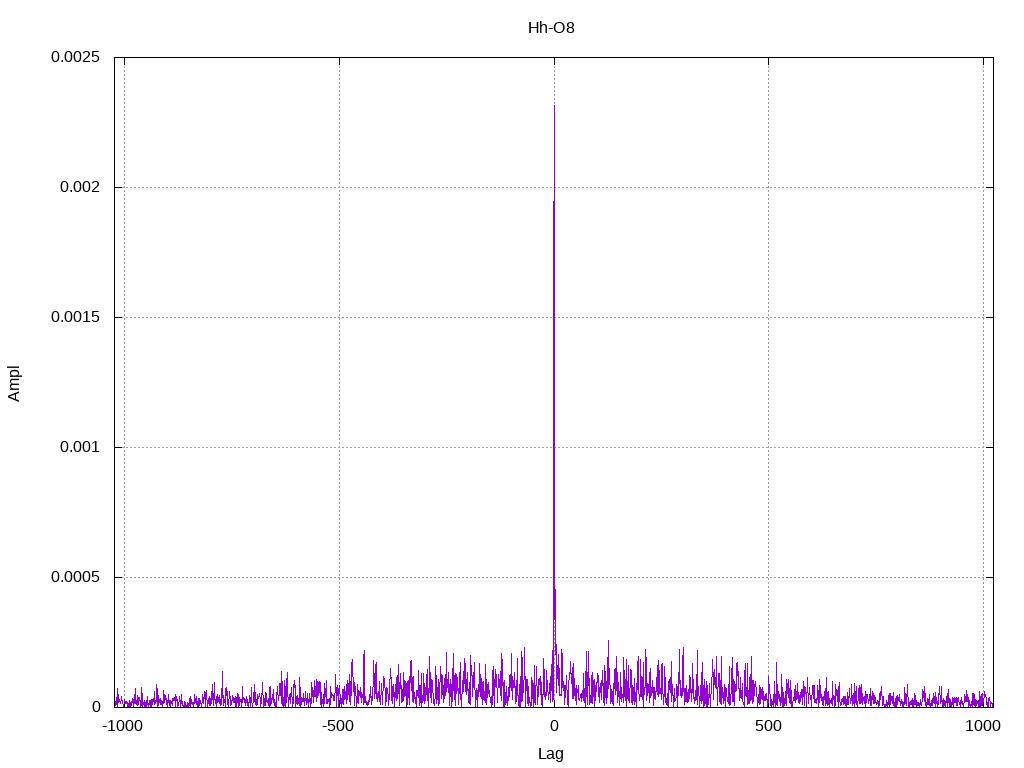
Task: Click the y-axis tick value 0.0005
Action: coord(76,577)
